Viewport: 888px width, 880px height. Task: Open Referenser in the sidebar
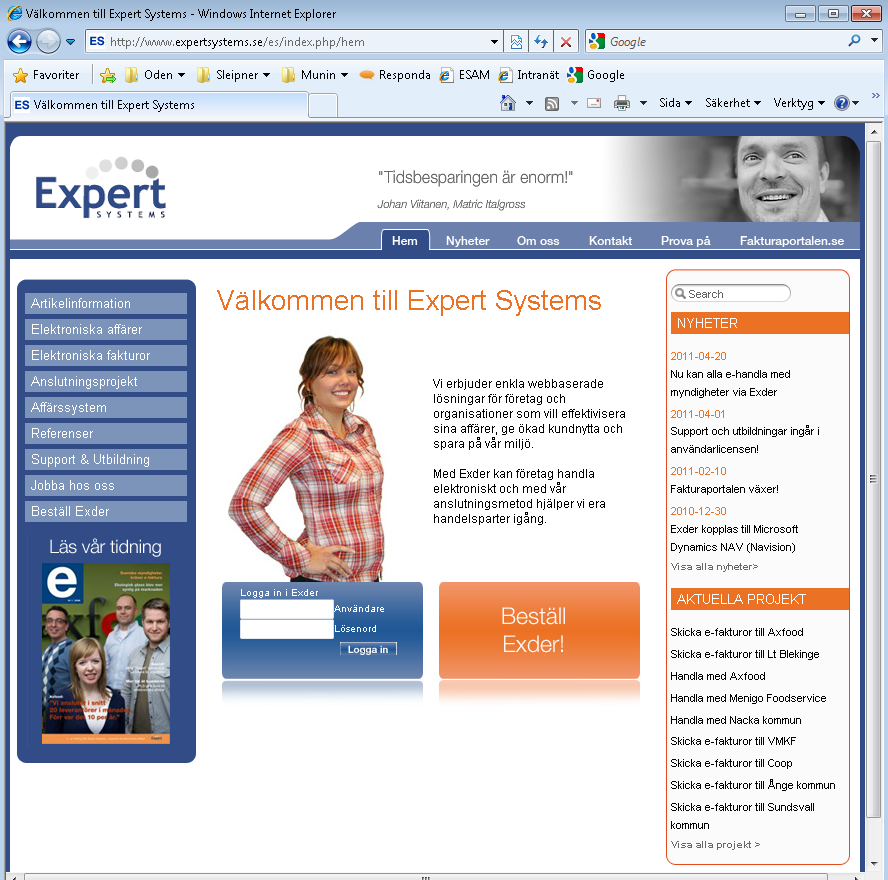(x=106, y=434)
